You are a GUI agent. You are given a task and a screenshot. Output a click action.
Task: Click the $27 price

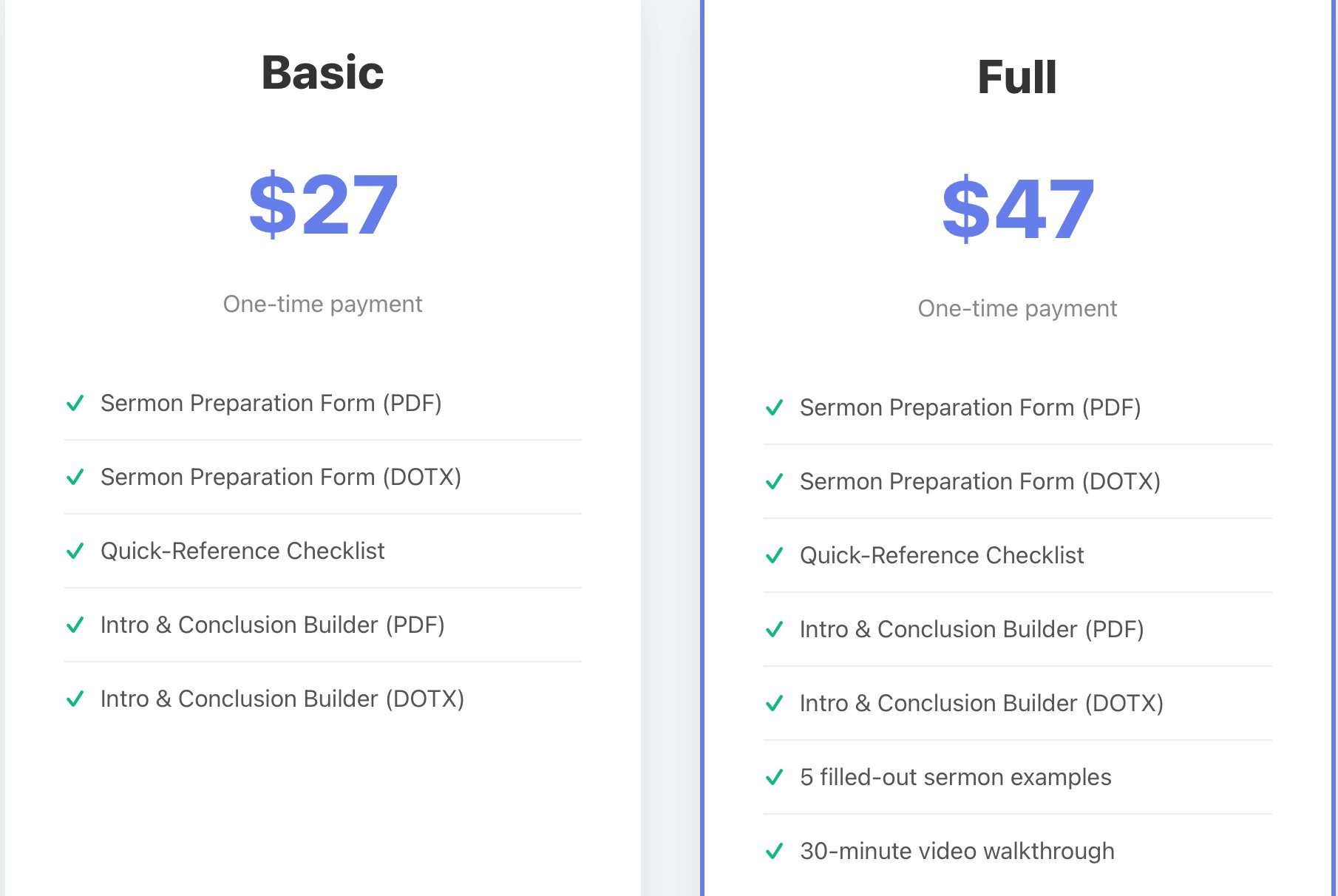tap(323, 204)
